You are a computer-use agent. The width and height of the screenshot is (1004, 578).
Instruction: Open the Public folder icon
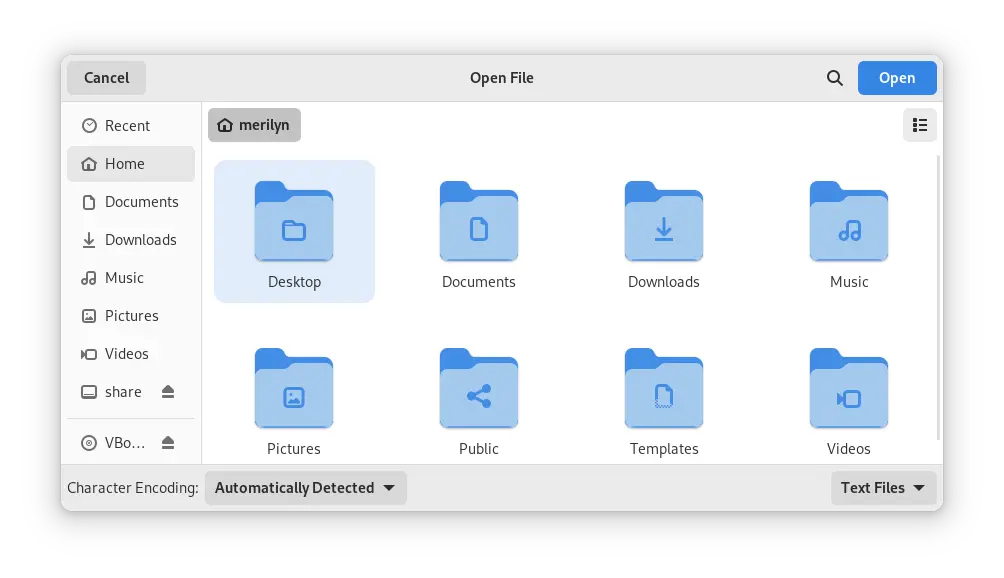tap(478, 390)
